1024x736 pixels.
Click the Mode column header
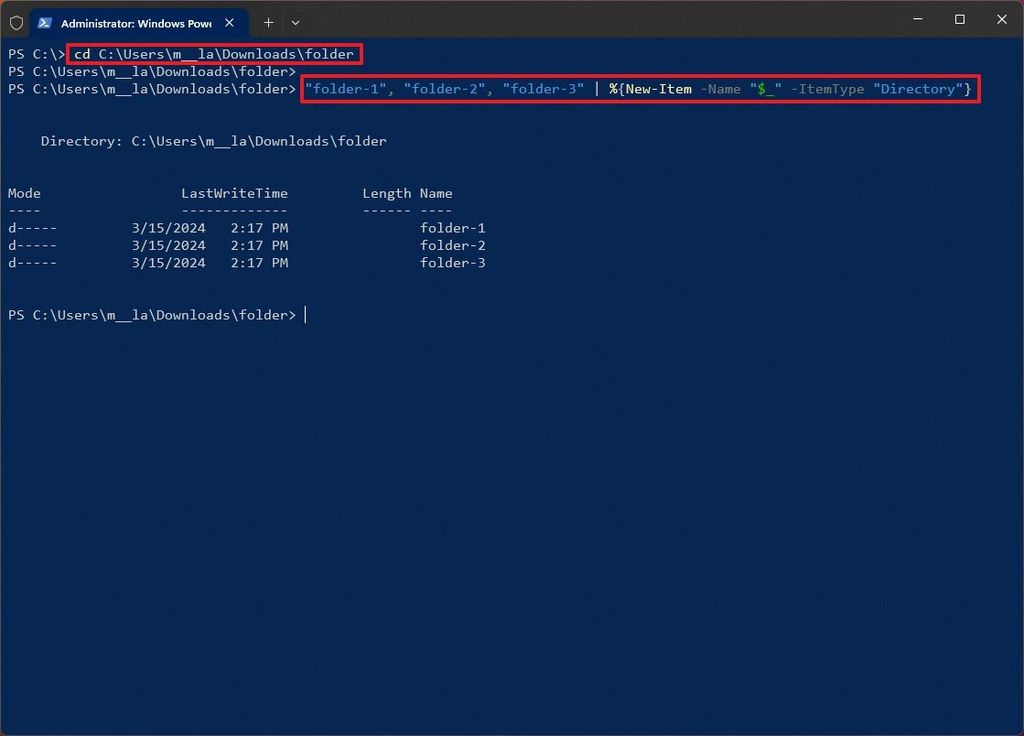point(24,193)
